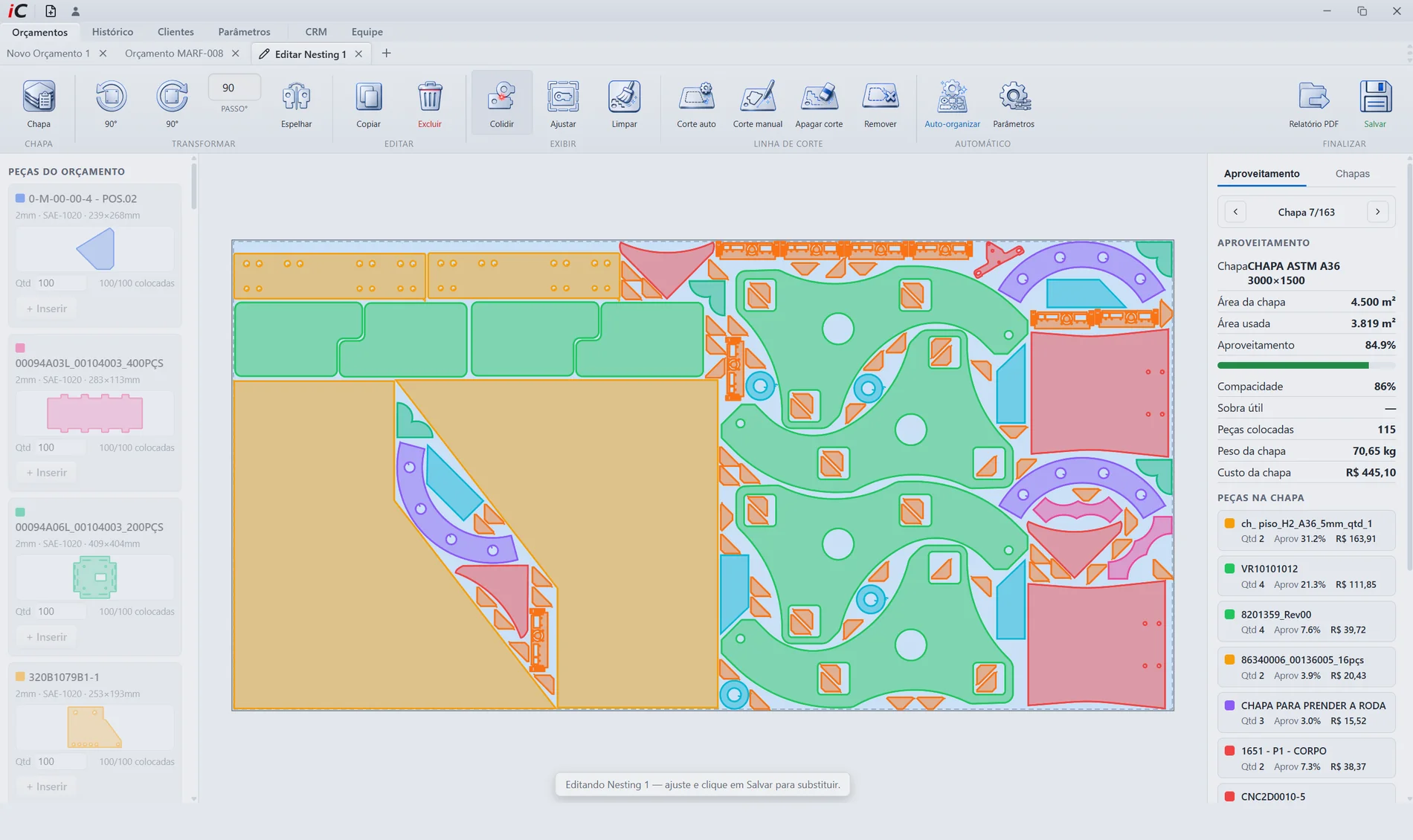Click the Espelhar mirror tool

[x=296, y=103]
